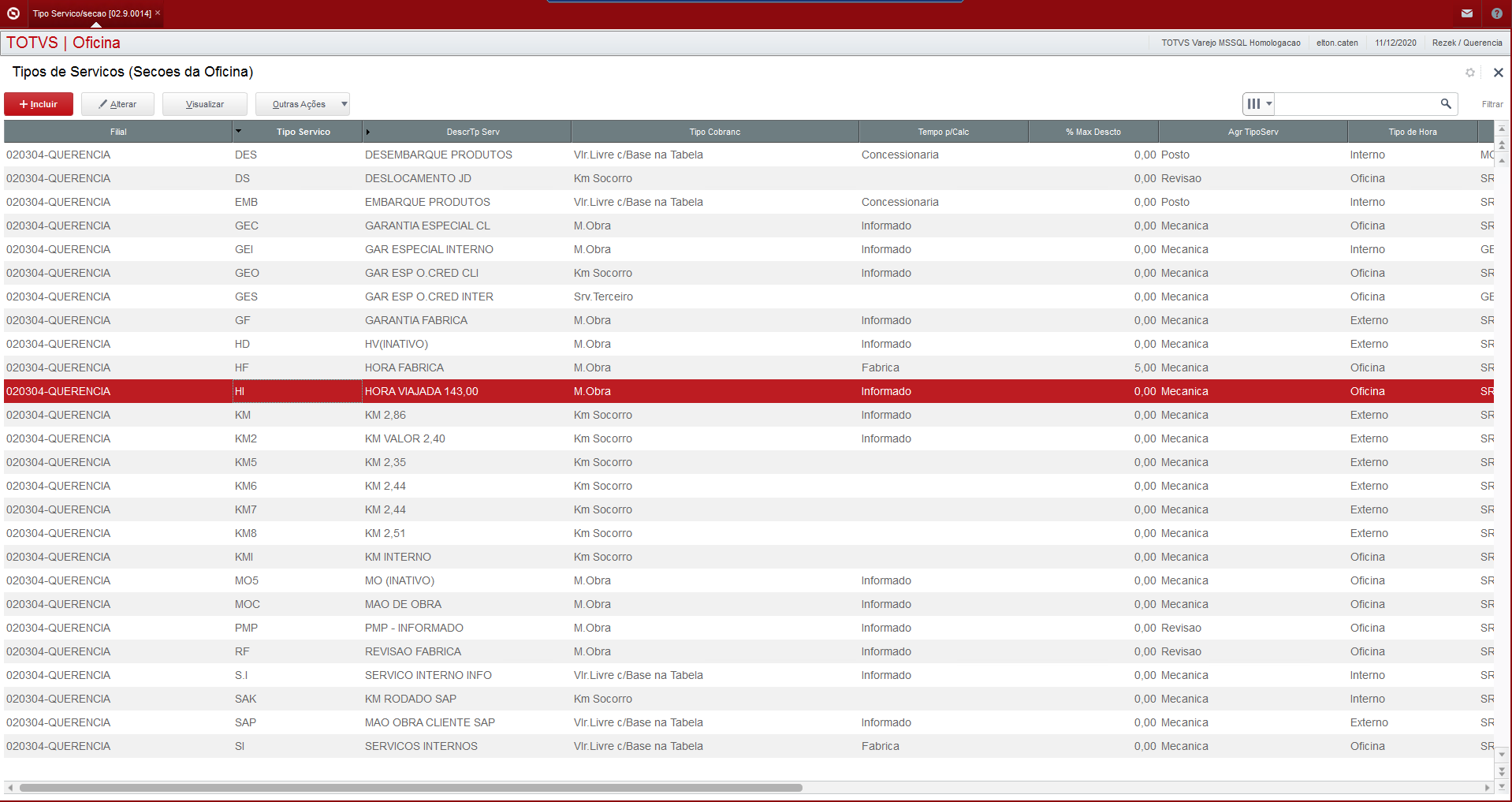1512x802 pixels.
Task: Click the Filtrar link
Action: pos(1492,104)
